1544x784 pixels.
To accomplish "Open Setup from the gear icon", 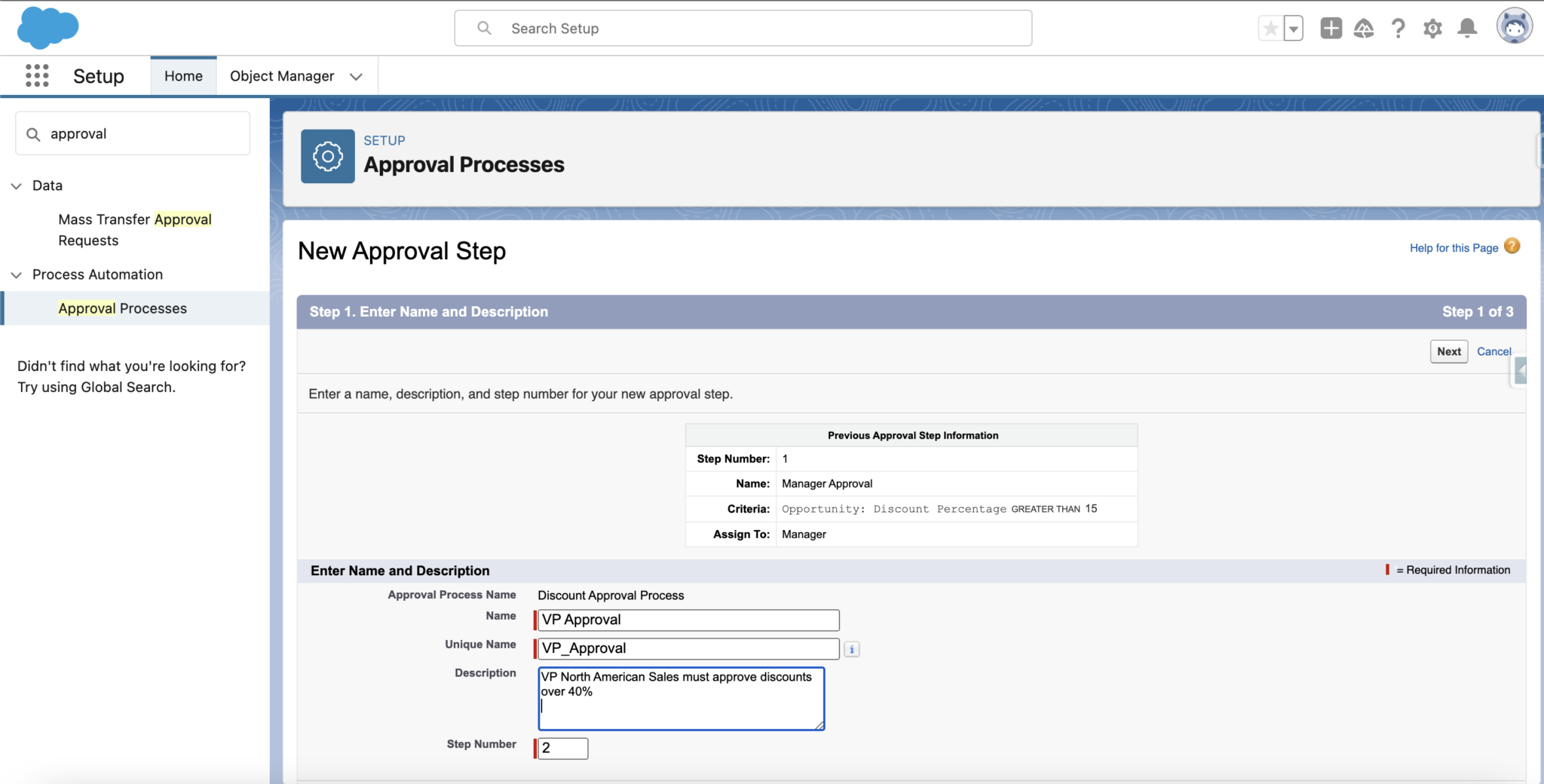I will [x=1432, y=28].
